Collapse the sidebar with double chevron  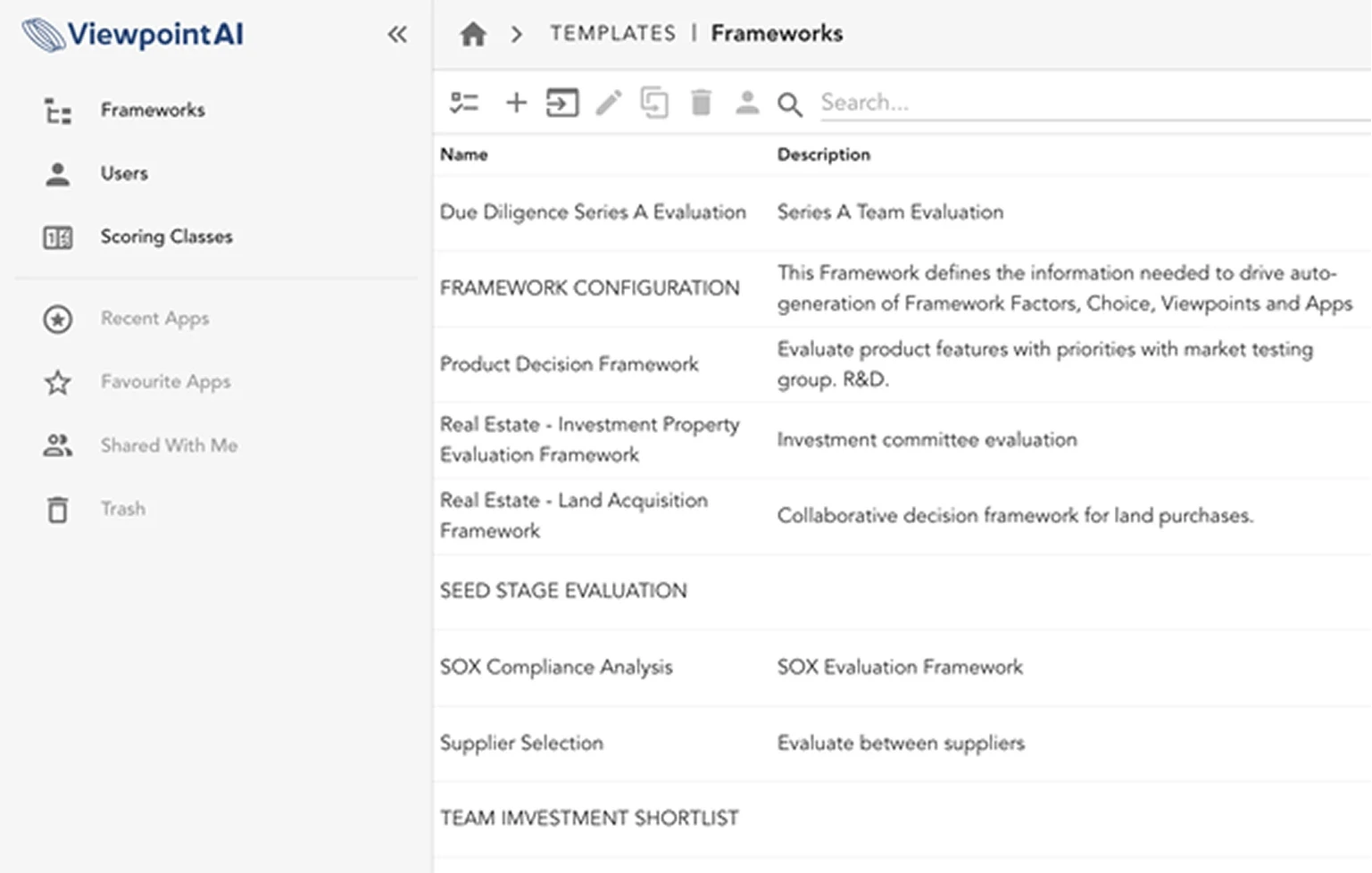[x=397, y=35]
